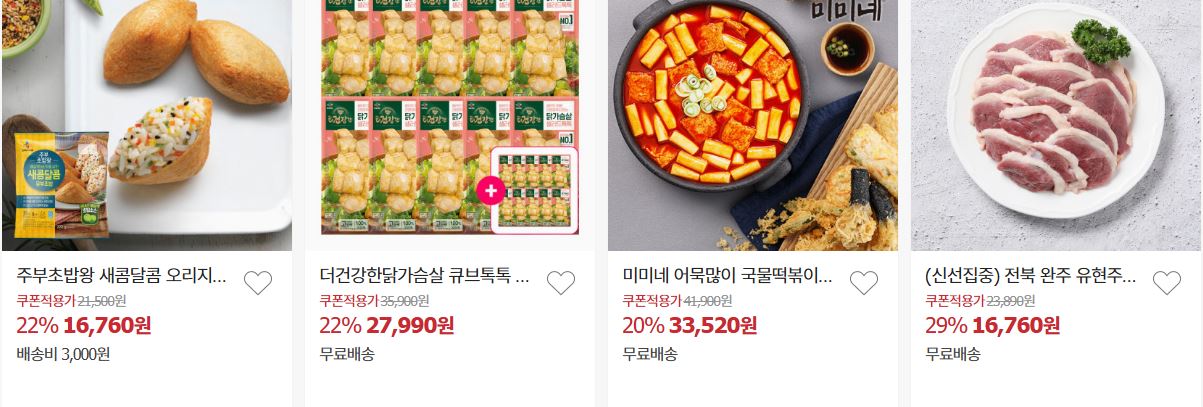View the 미미네 tteokbokki pot photo
1203x407 pixels.
(753, 125)
